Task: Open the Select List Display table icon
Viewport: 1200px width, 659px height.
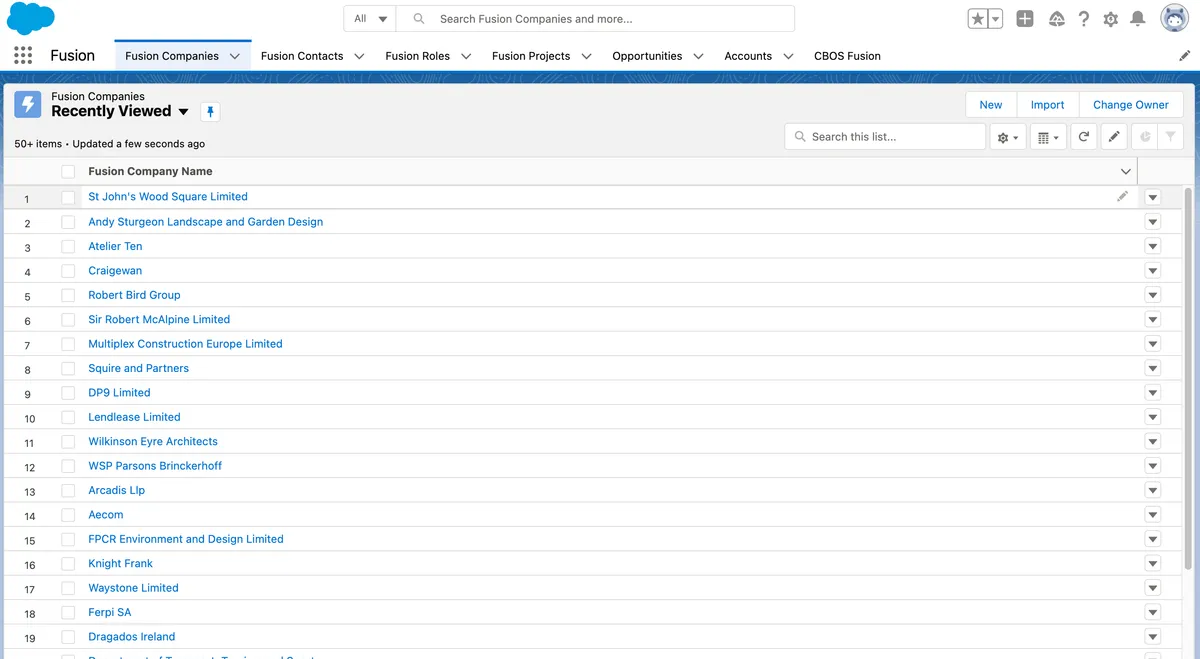Action: (x=1048, y=137)
